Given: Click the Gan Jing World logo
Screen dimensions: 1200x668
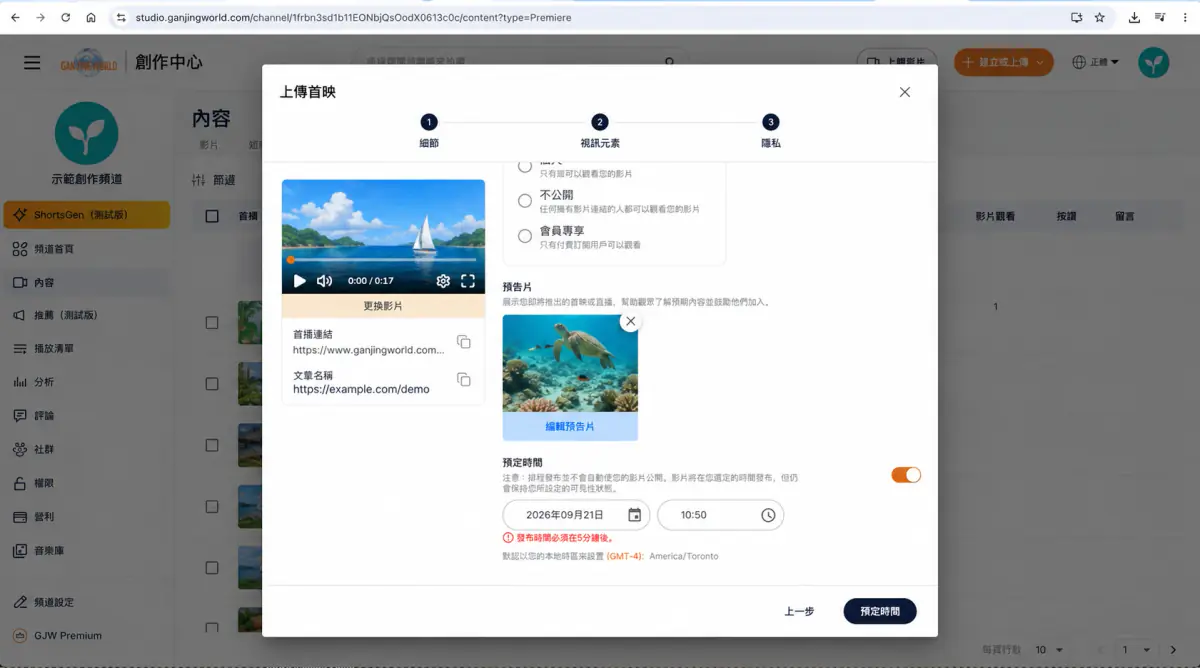Looking at the screenshot, I should (x=88, y=62).
